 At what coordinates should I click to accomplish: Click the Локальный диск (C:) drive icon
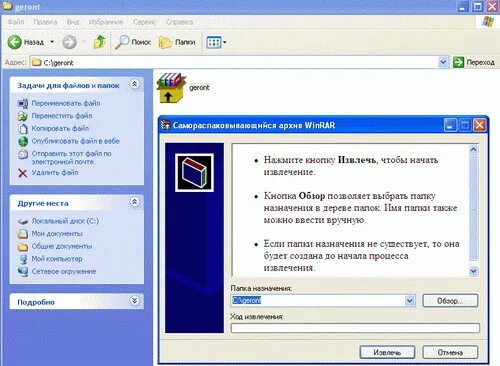coord(23,221)
